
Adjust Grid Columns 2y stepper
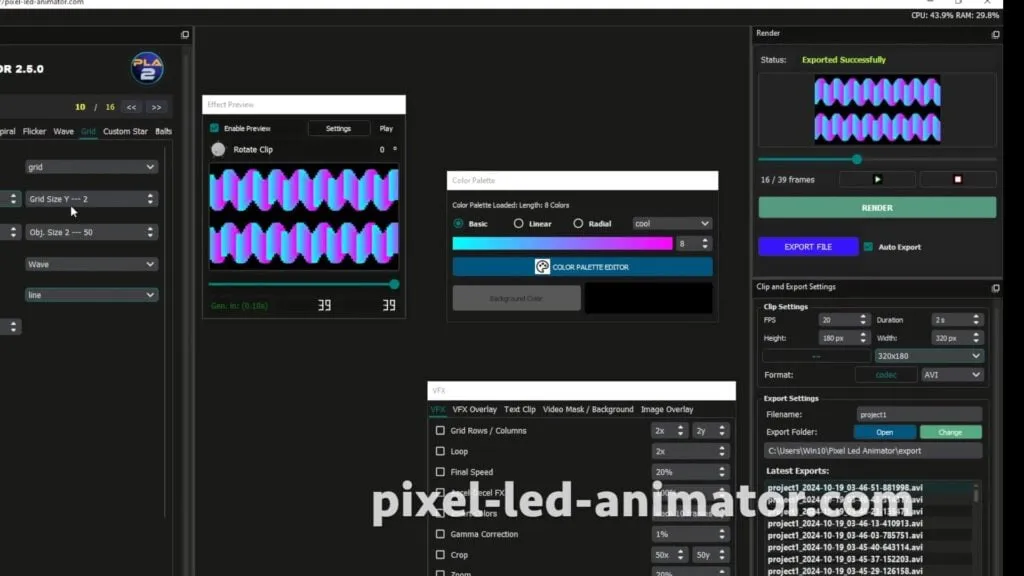tap(722, 430)
